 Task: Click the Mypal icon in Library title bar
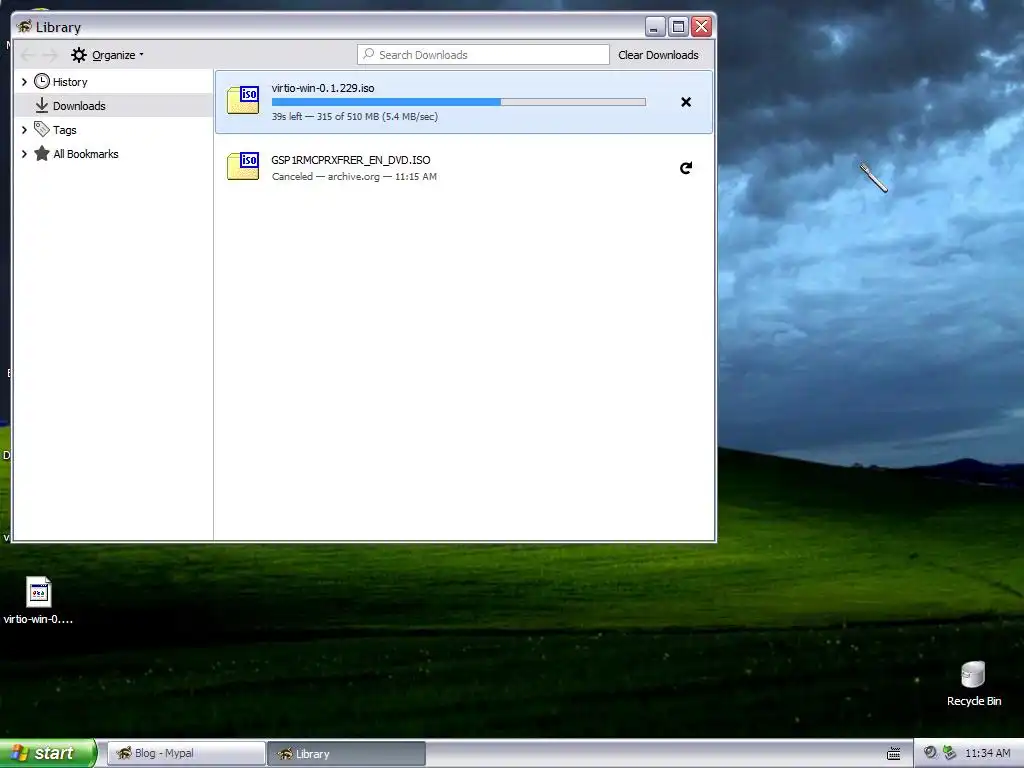(24, 27)
